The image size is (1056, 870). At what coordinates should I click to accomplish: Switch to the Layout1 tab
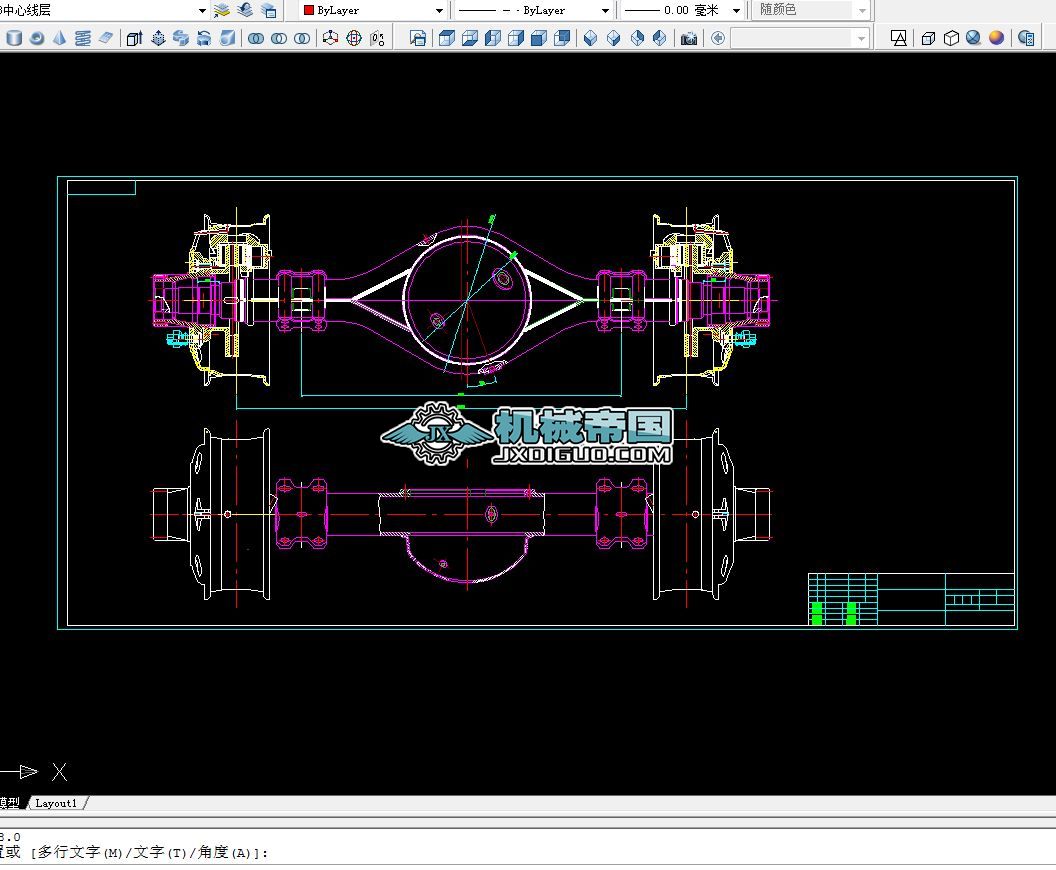pos(56,803)
